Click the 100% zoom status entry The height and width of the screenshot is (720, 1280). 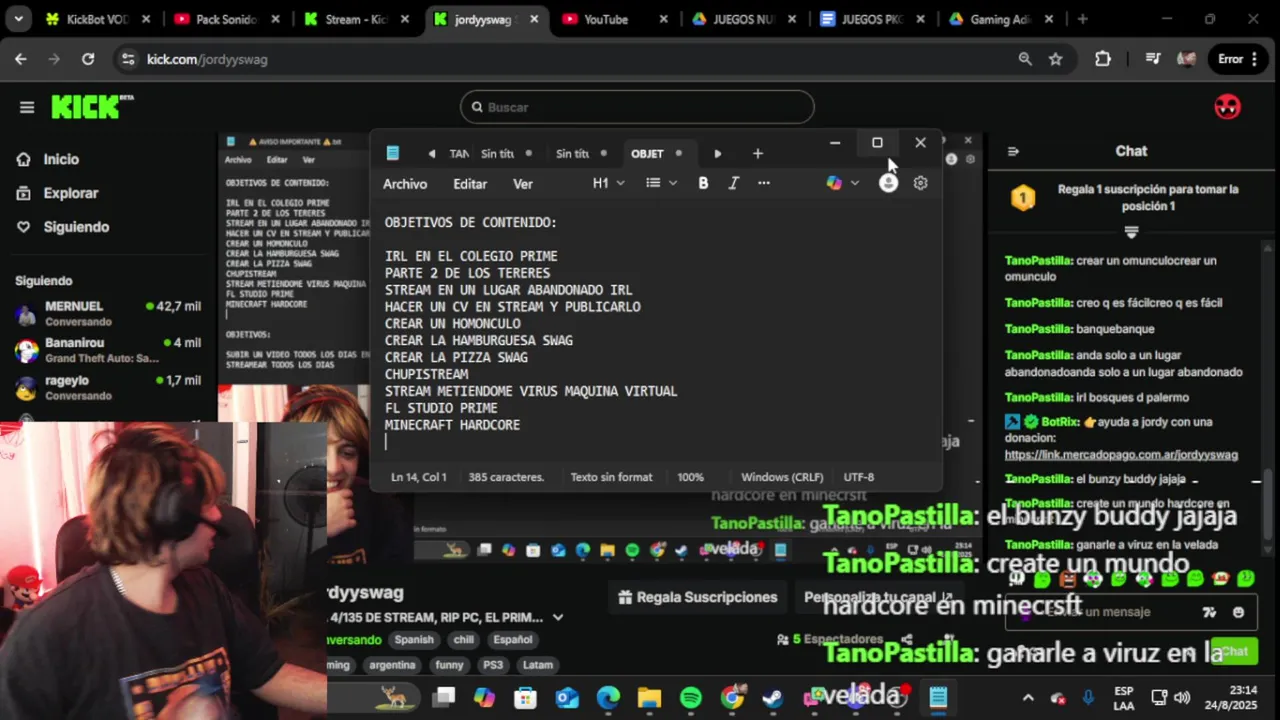point(690,477)
